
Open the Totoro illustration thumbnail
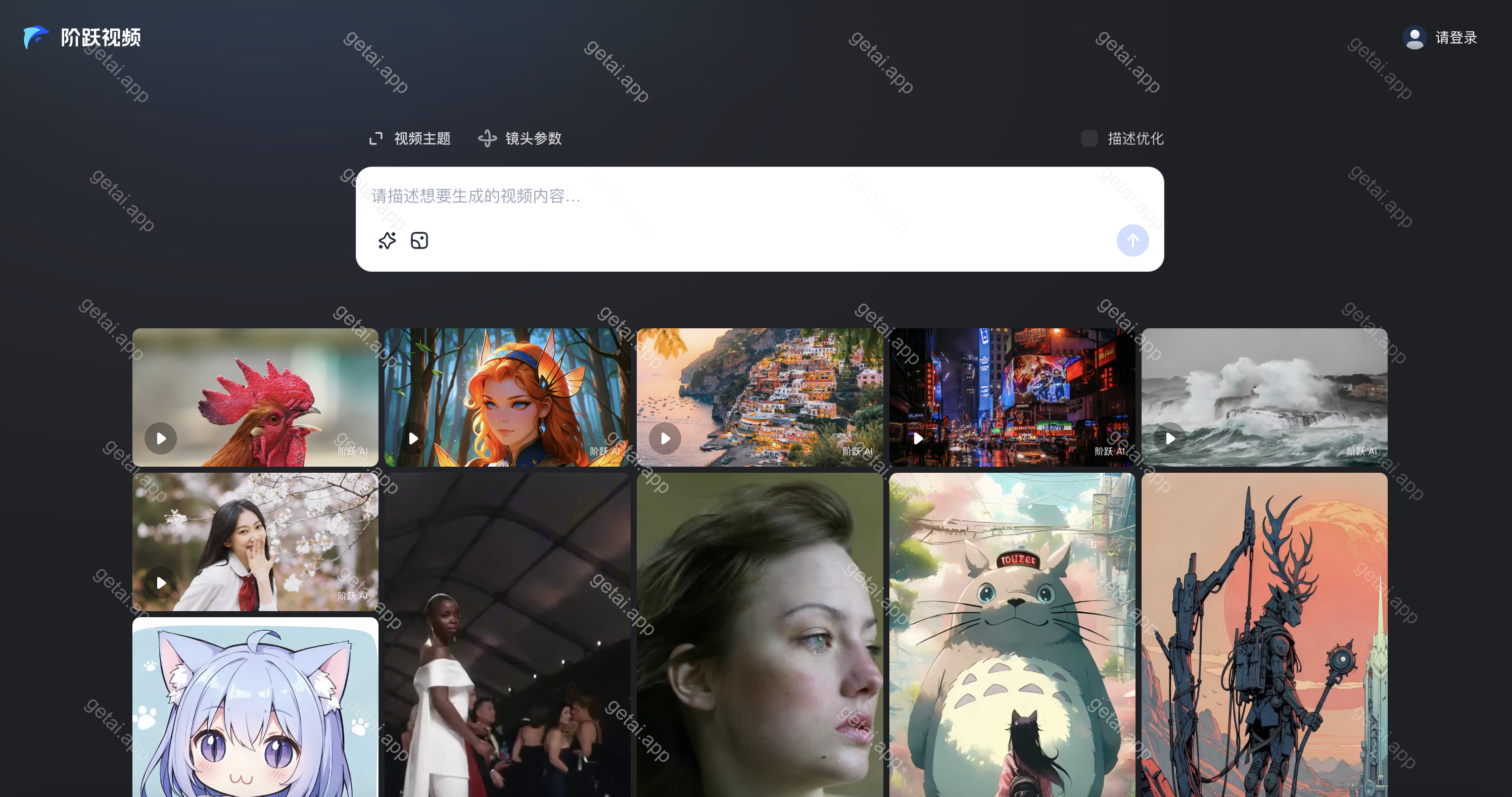pos(1012,635)
